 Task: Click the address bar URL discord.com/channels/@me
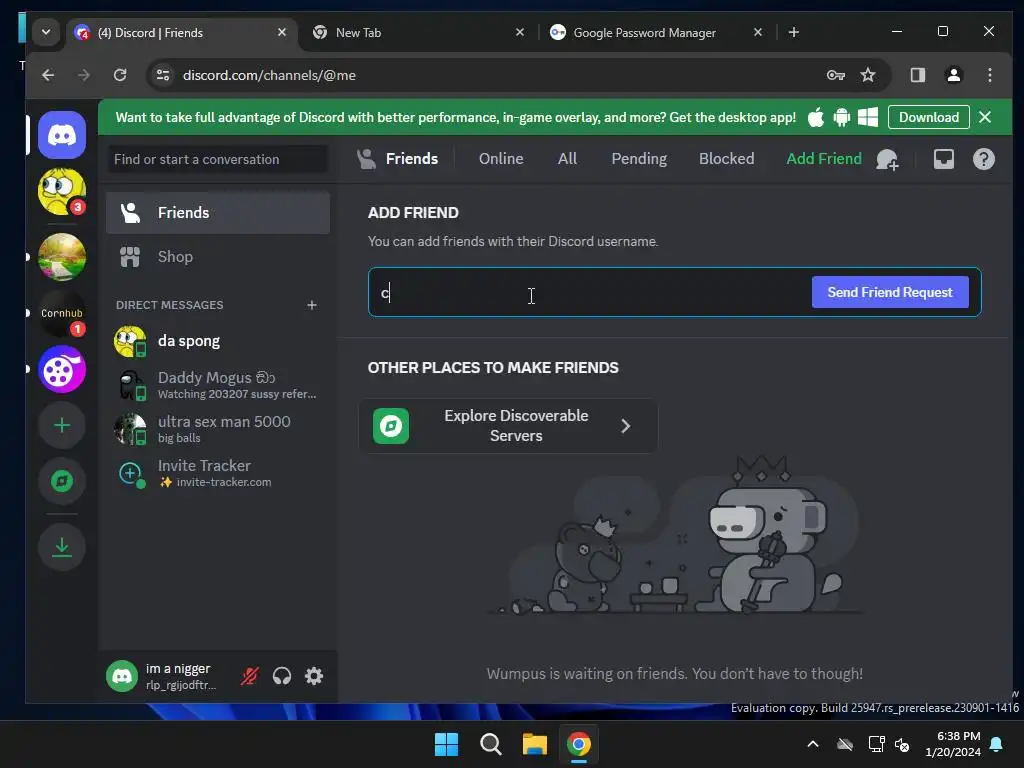tap(269, 75)
